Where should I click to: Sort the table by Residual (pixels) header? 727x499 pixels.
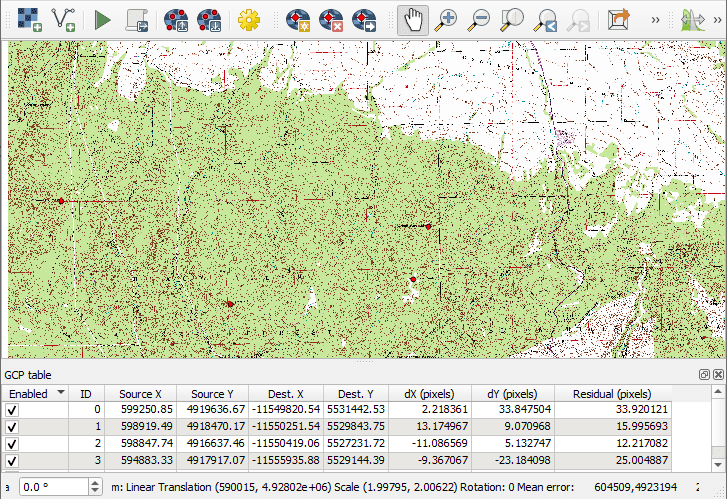click(612, 393)
